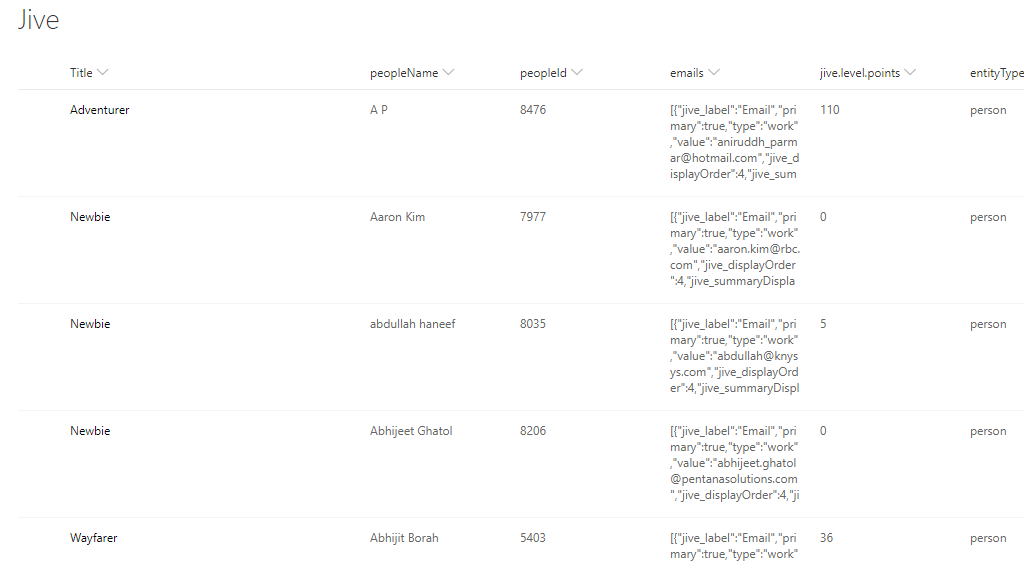
Task: Select the Abhijit Borah name cell
Action: pyautogui.click(x=406, y=538)
